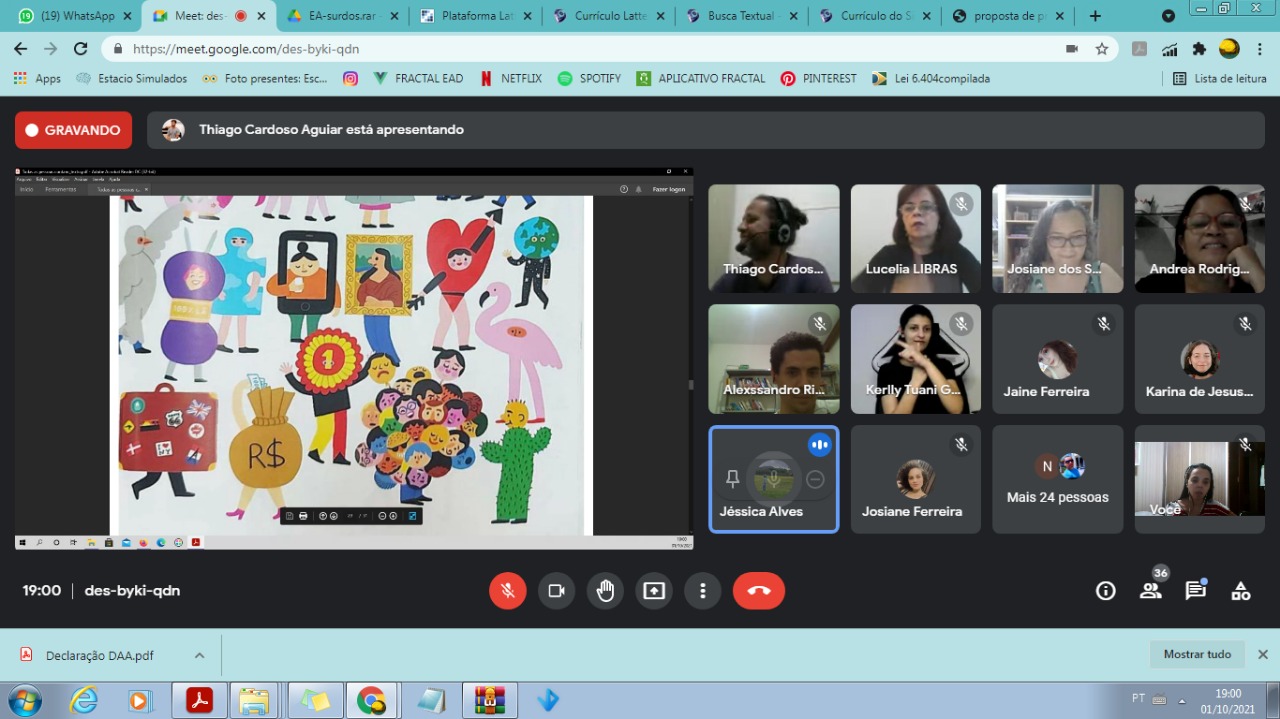The height and width of the screenshot is (719, 1280).
Task: Expand the Declaração DAA.pdf download options
Action: pos(199,656)
